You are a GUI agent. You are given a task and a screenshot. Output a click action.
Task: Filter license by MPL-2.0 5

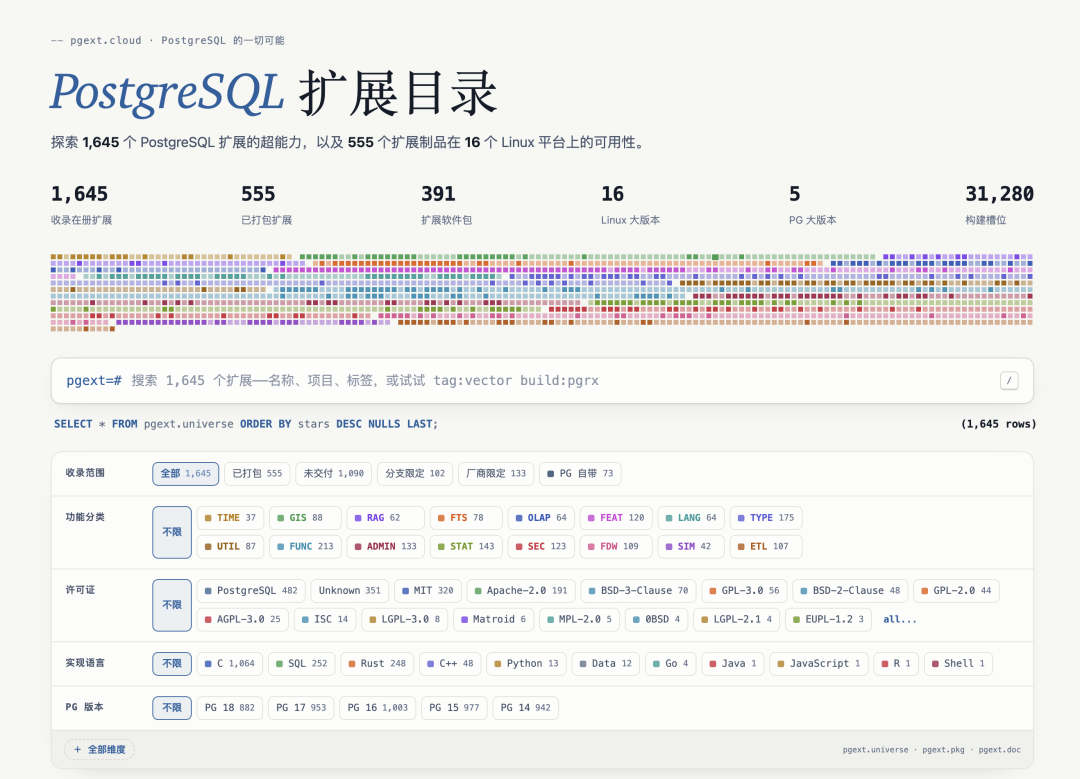click(x=579, y=619)
